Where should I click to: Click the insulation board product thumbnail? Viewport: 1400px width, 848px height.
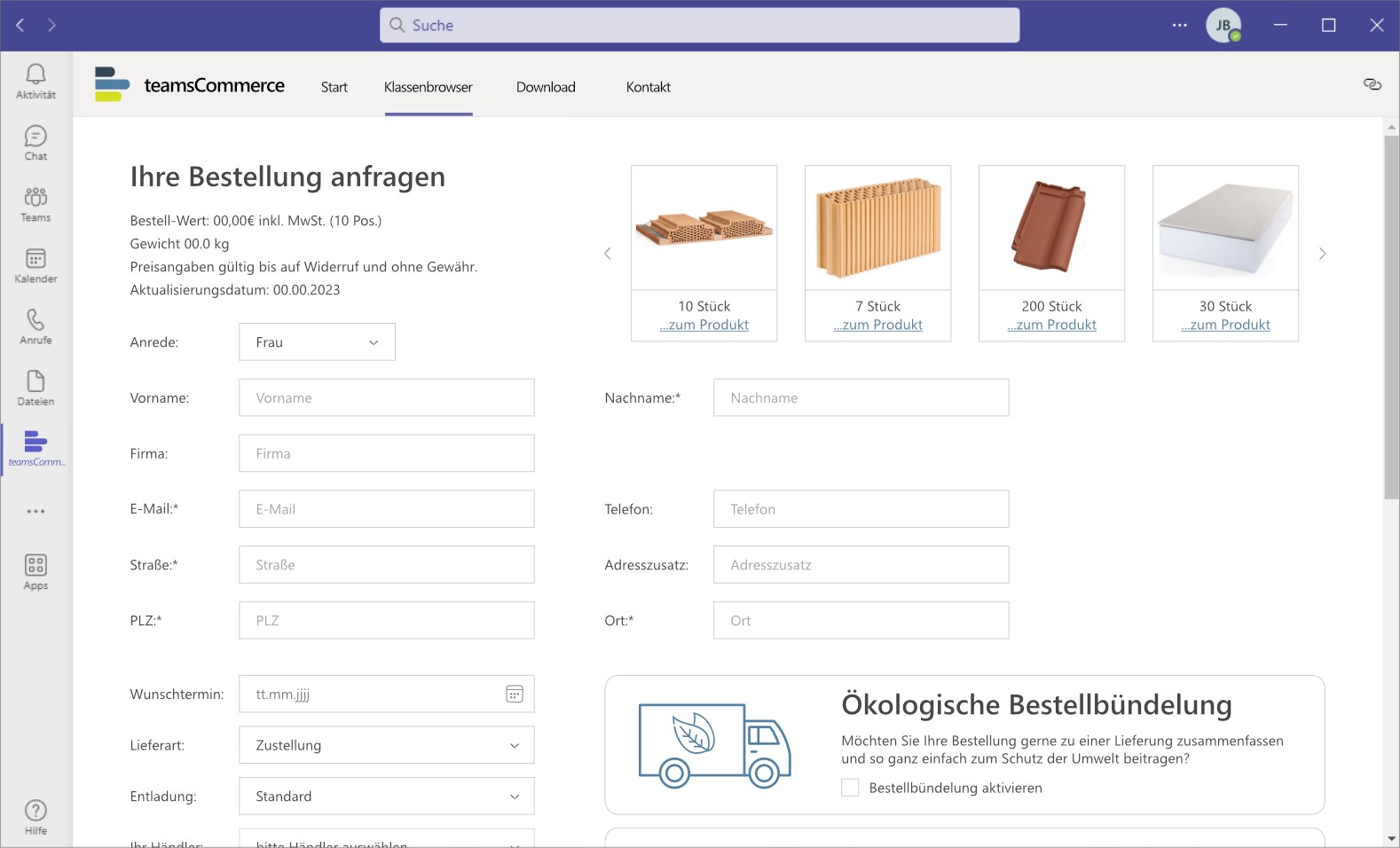[x=1226, y=228]
